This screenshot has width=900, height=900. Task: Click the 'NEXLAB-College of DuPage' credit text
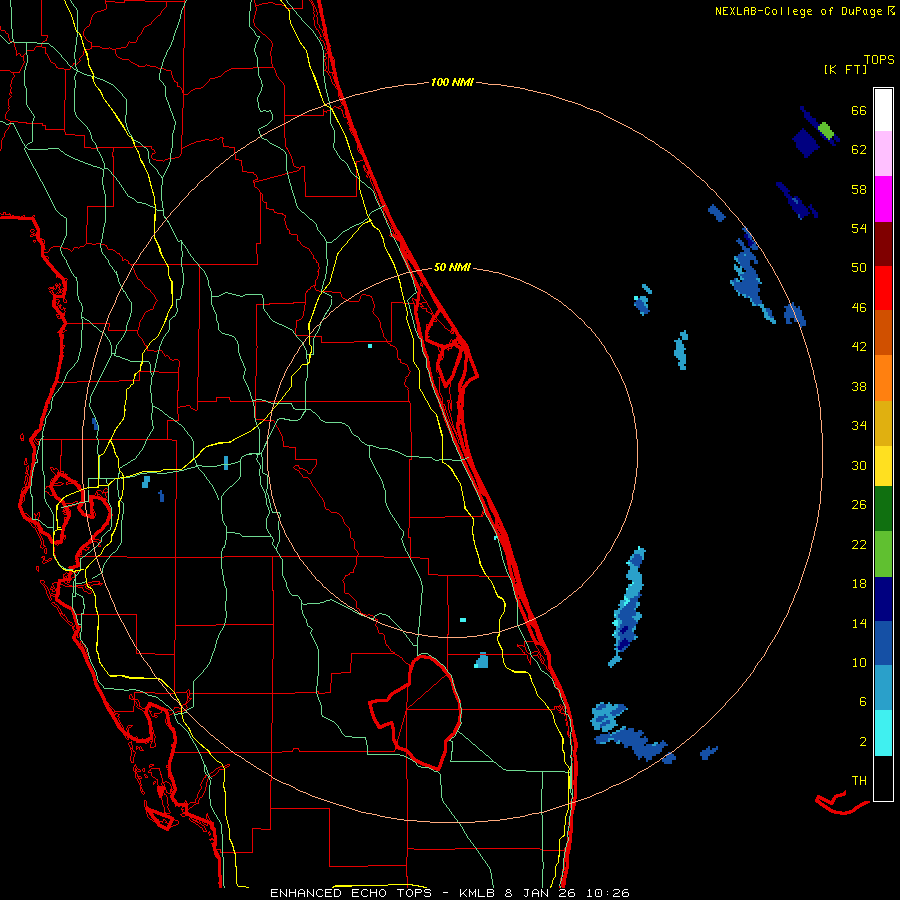click(x=799, y=11)
